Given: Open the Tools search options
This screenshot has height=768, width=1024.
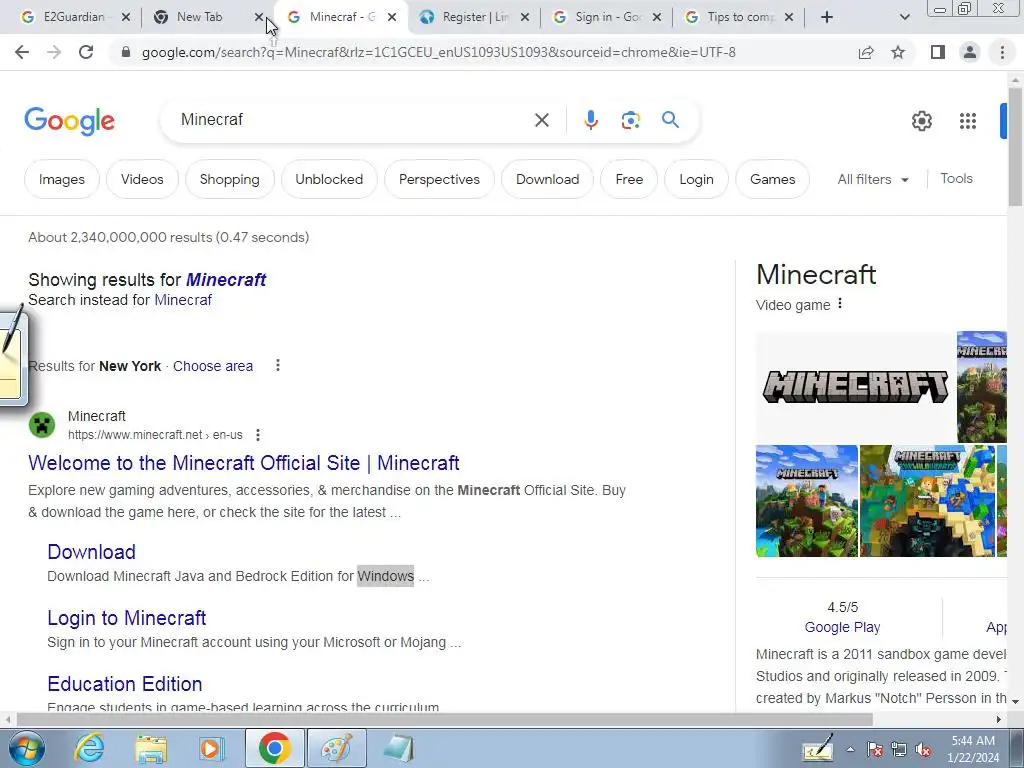Looking at the screenshot, I should [x=956, y=178].
